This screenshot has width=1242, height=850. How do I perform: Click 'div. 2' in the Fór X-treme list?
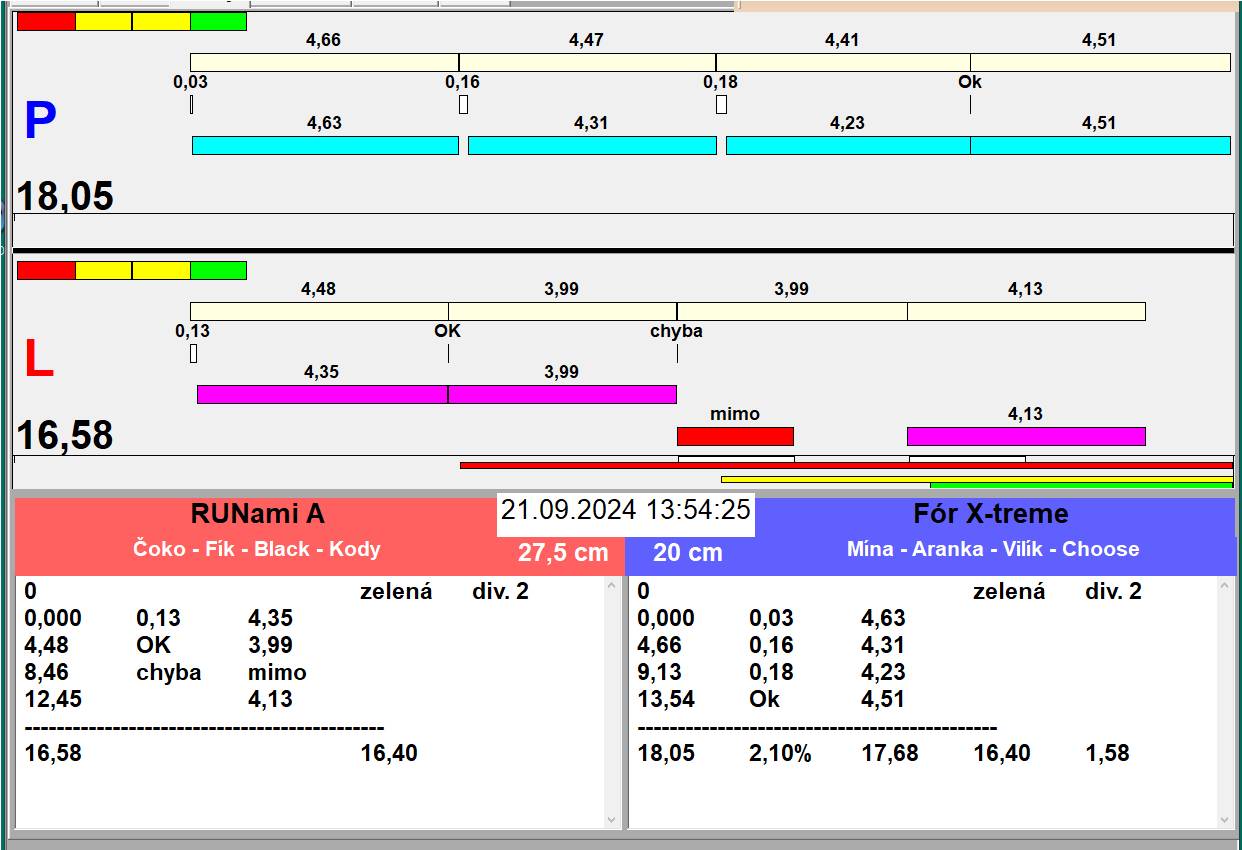coord(1113,591)
